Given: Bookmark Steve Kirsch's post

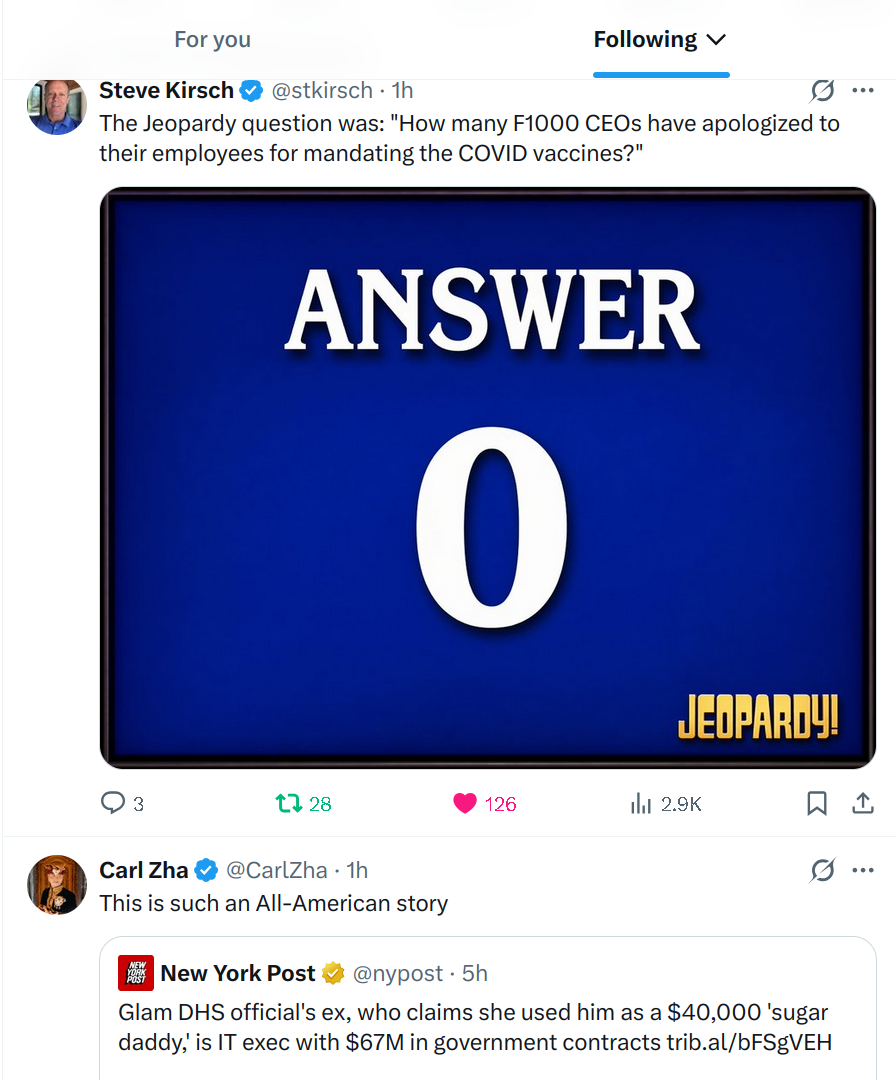Looking at the screenshot, I should point(817,803).
